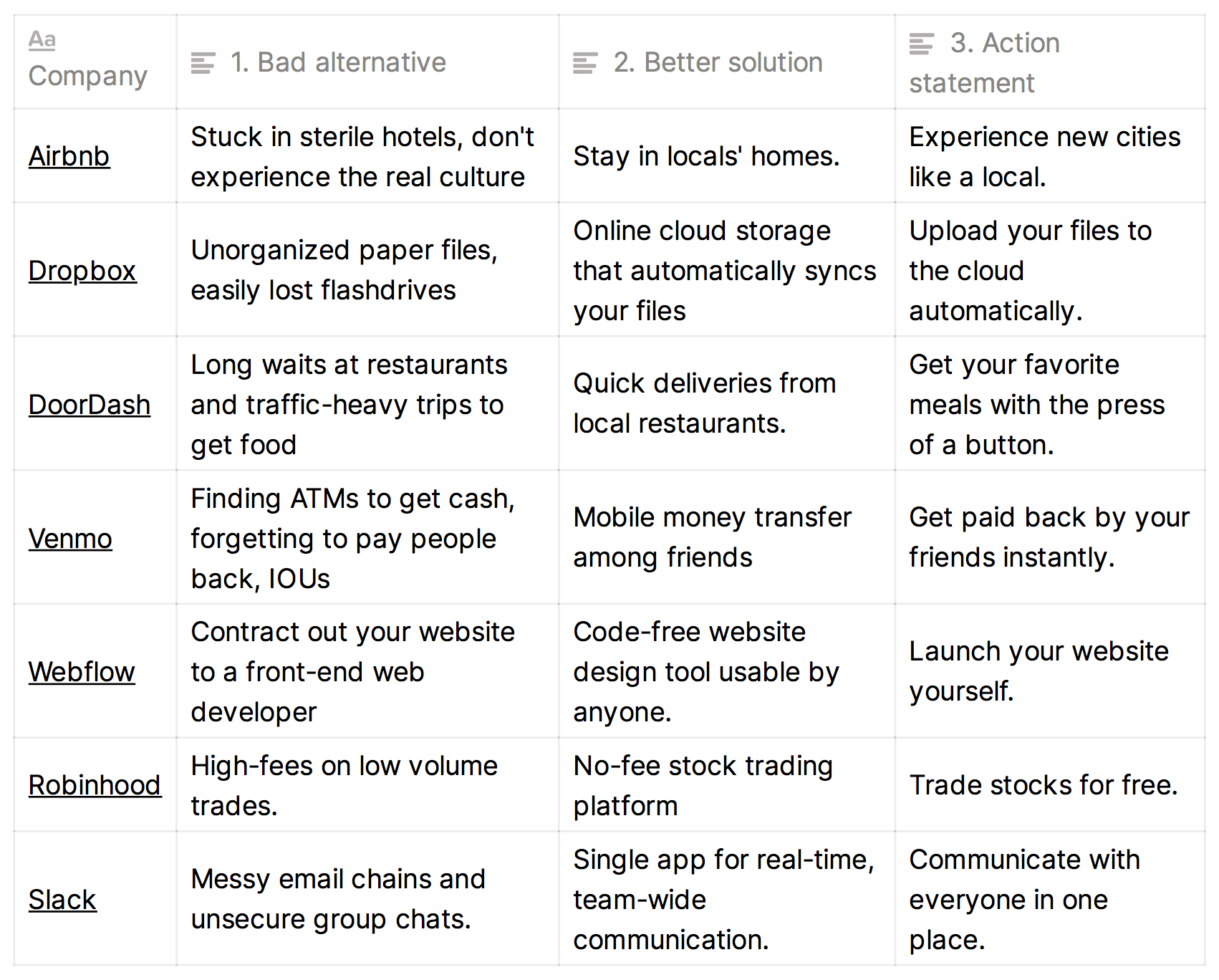This screenshot has width=1219, height=980.
Task: Open the Airbnb page link
Action: pos(69,156)
